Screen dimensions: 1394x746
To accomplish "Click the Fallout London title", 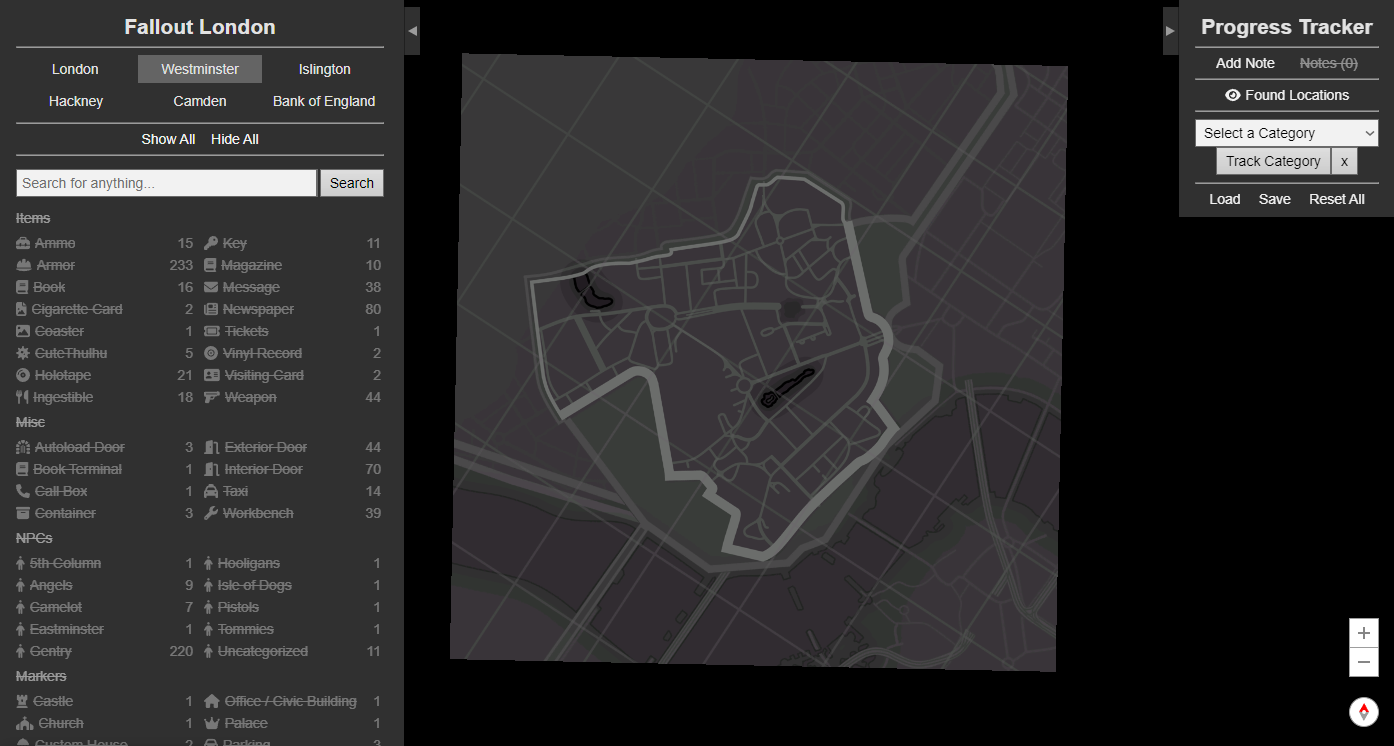I will tap(200, 27).
